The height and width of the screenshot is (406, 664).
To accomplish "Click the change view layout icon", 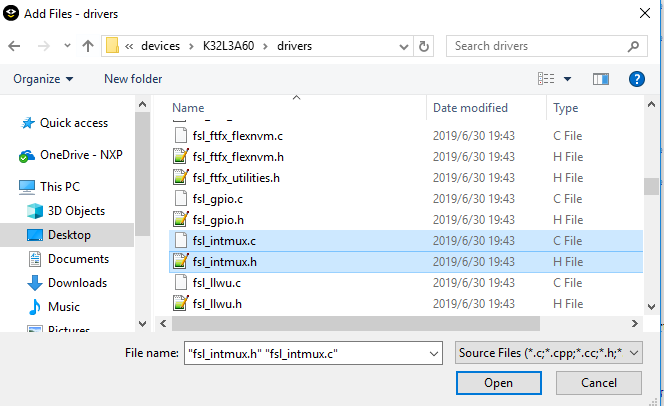I will click(547, 78).
